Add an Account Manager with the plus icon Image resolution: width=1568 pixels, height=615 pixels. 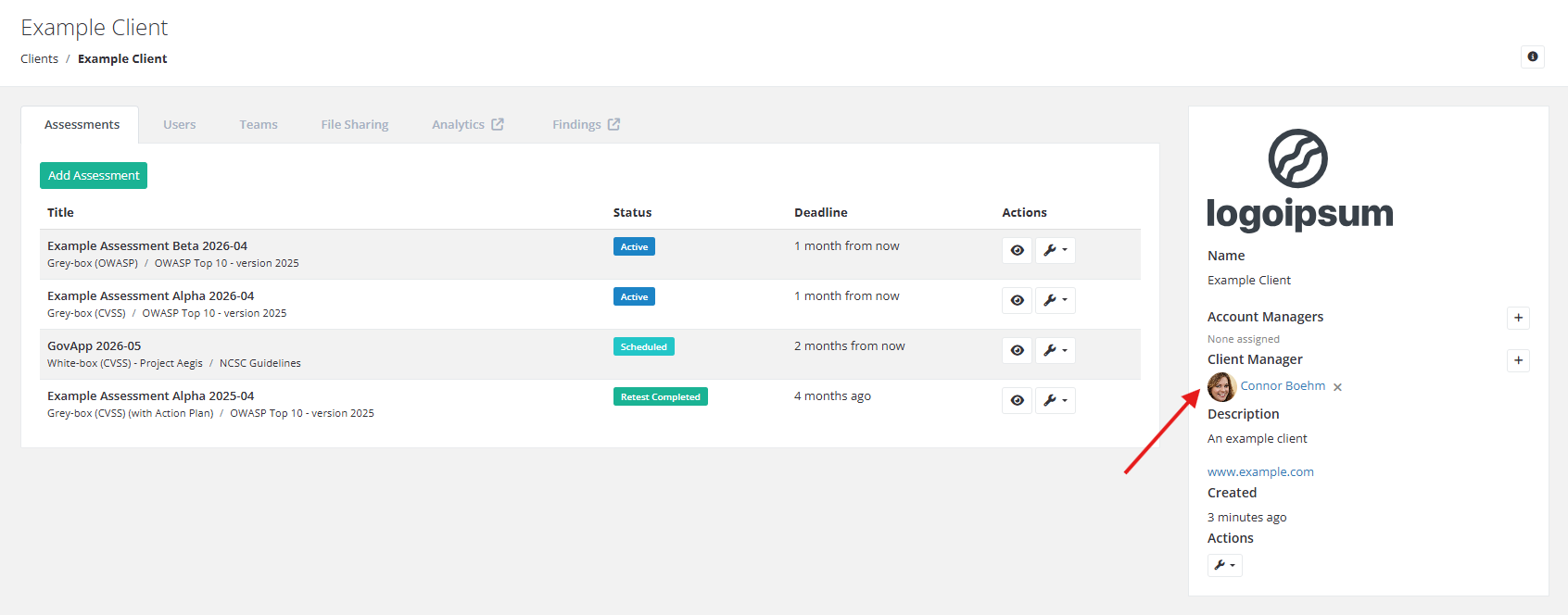(1518, 318)
